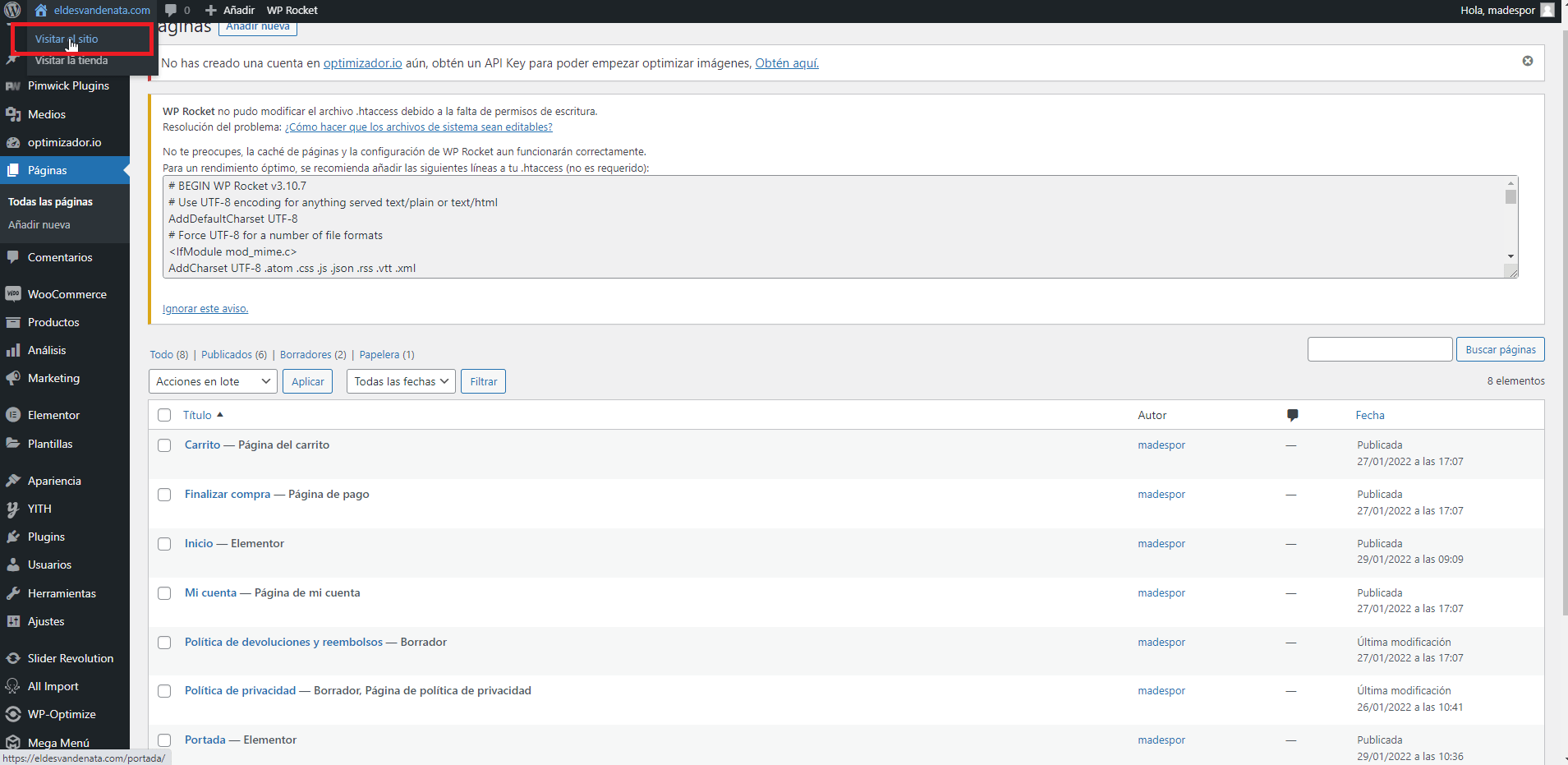The image size is (1568, 765).
Task: Click the Plantillas folder icon
Action: pyautogui.click(x=13, y=444)
